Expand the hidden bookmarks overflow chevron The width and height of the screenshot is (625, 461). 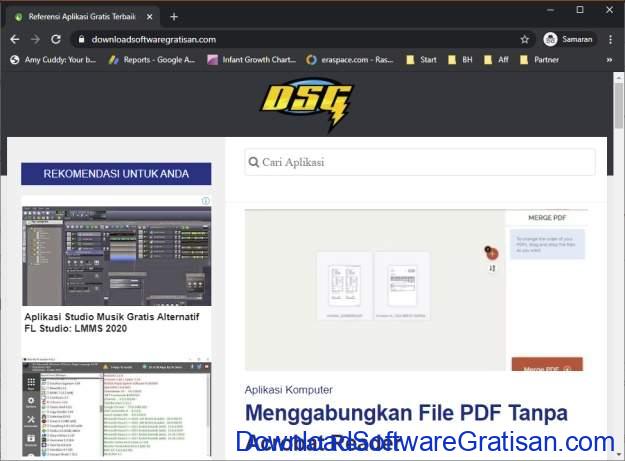pyautogui.click(x=609, y=60)
